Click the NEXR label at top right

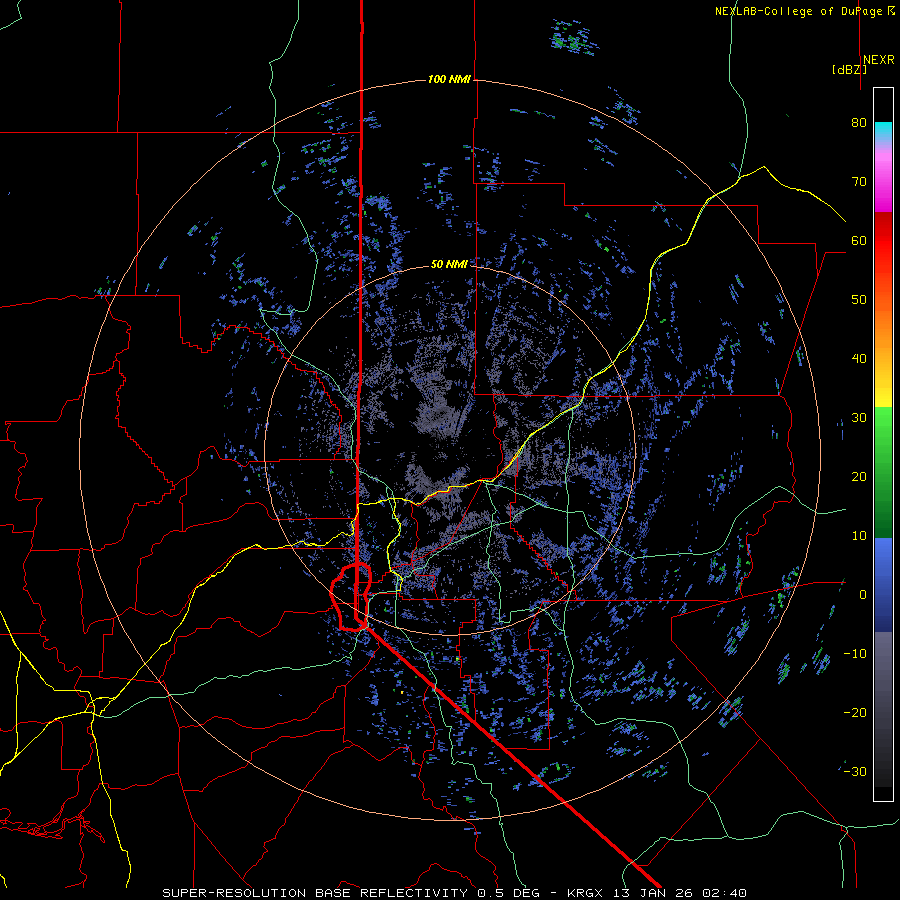(x=879, y=60)
